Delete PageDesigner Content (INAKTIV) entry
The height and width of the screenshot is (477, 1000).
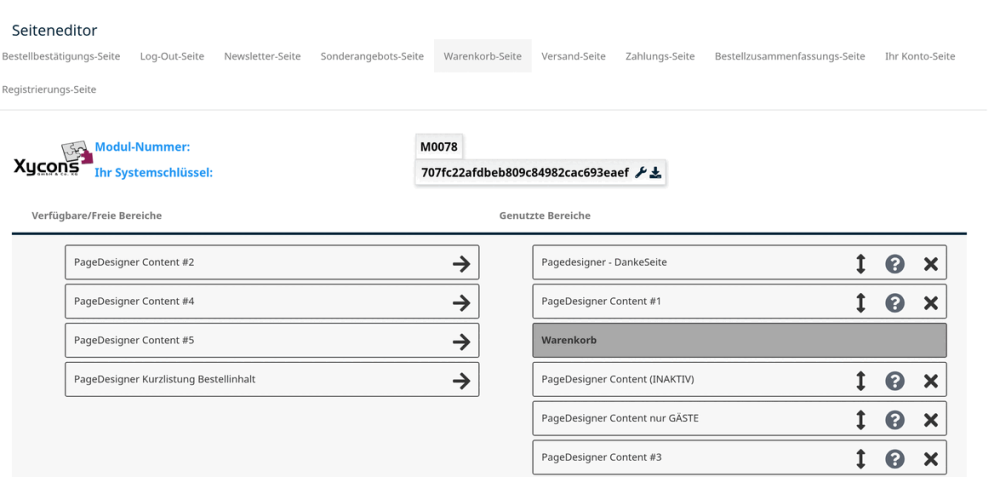(x=930, y=381)
